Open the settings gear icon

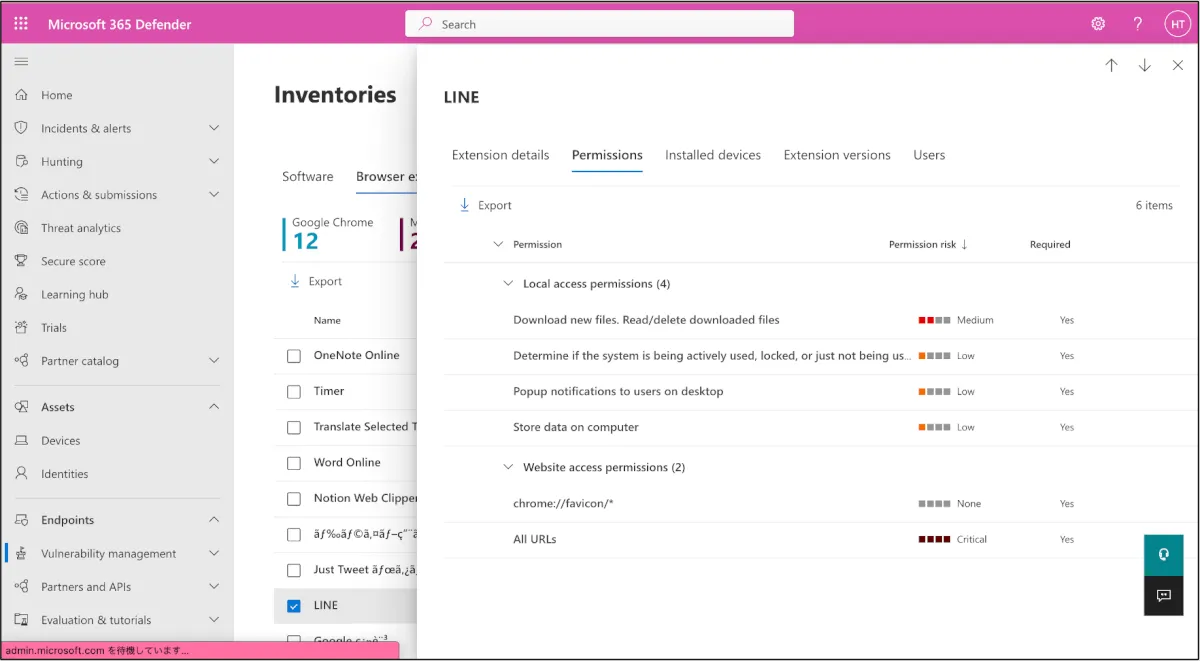[x=1098, y=24]
